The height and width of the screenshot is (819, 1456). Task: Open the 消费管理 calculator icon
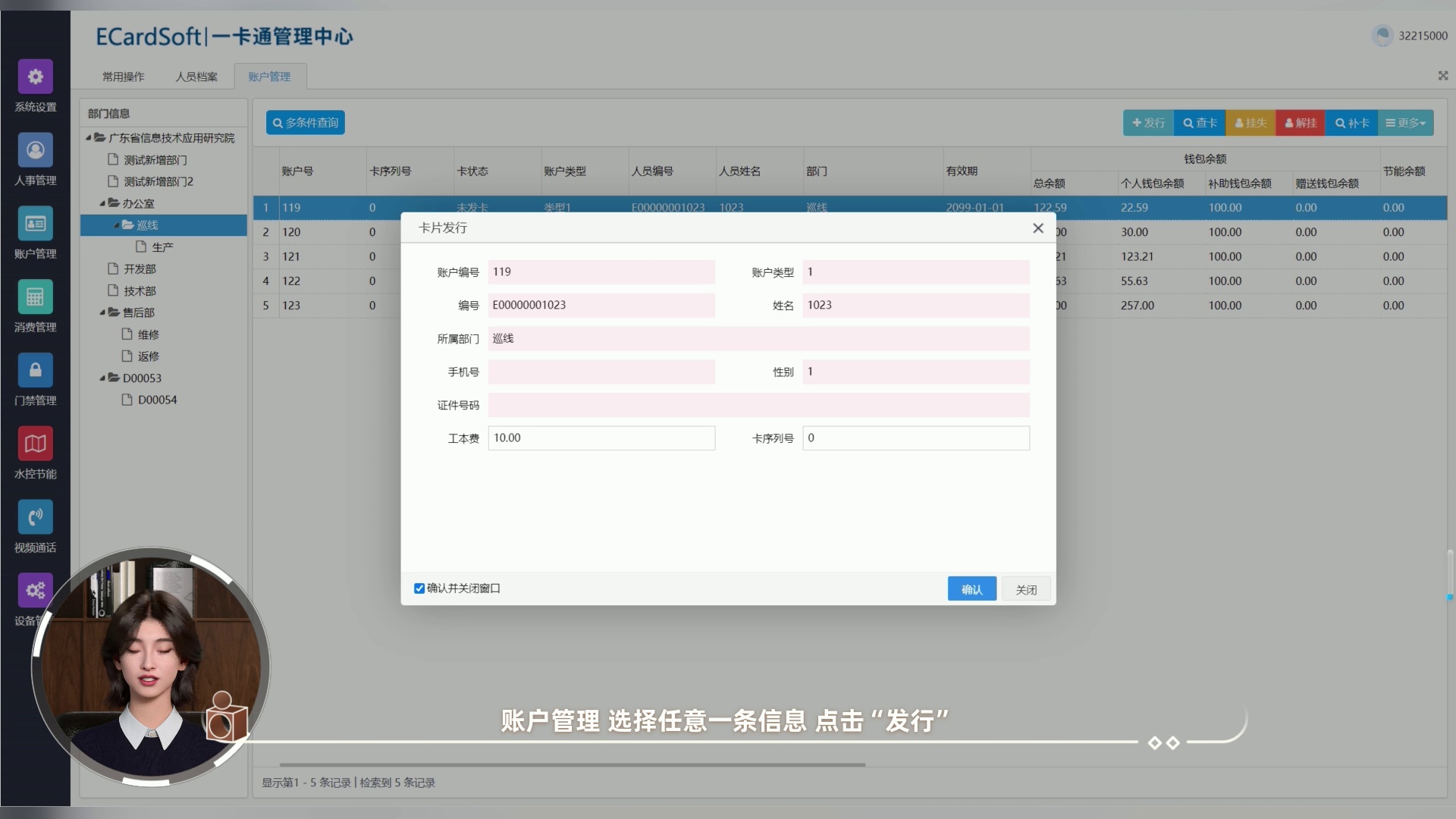point(35,297)
